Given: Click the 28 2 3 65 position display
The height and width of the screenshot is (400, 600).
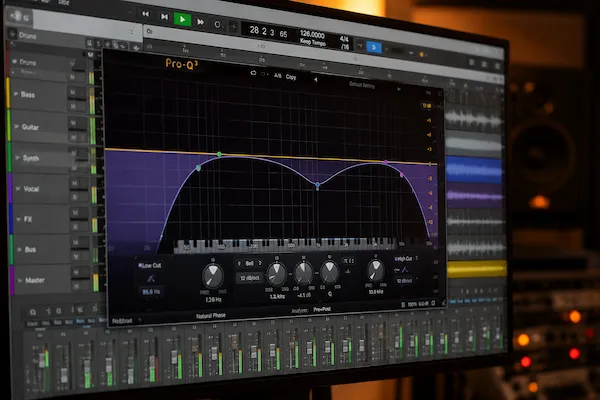Looking at the screenshot, I should [x=268, y=32].
